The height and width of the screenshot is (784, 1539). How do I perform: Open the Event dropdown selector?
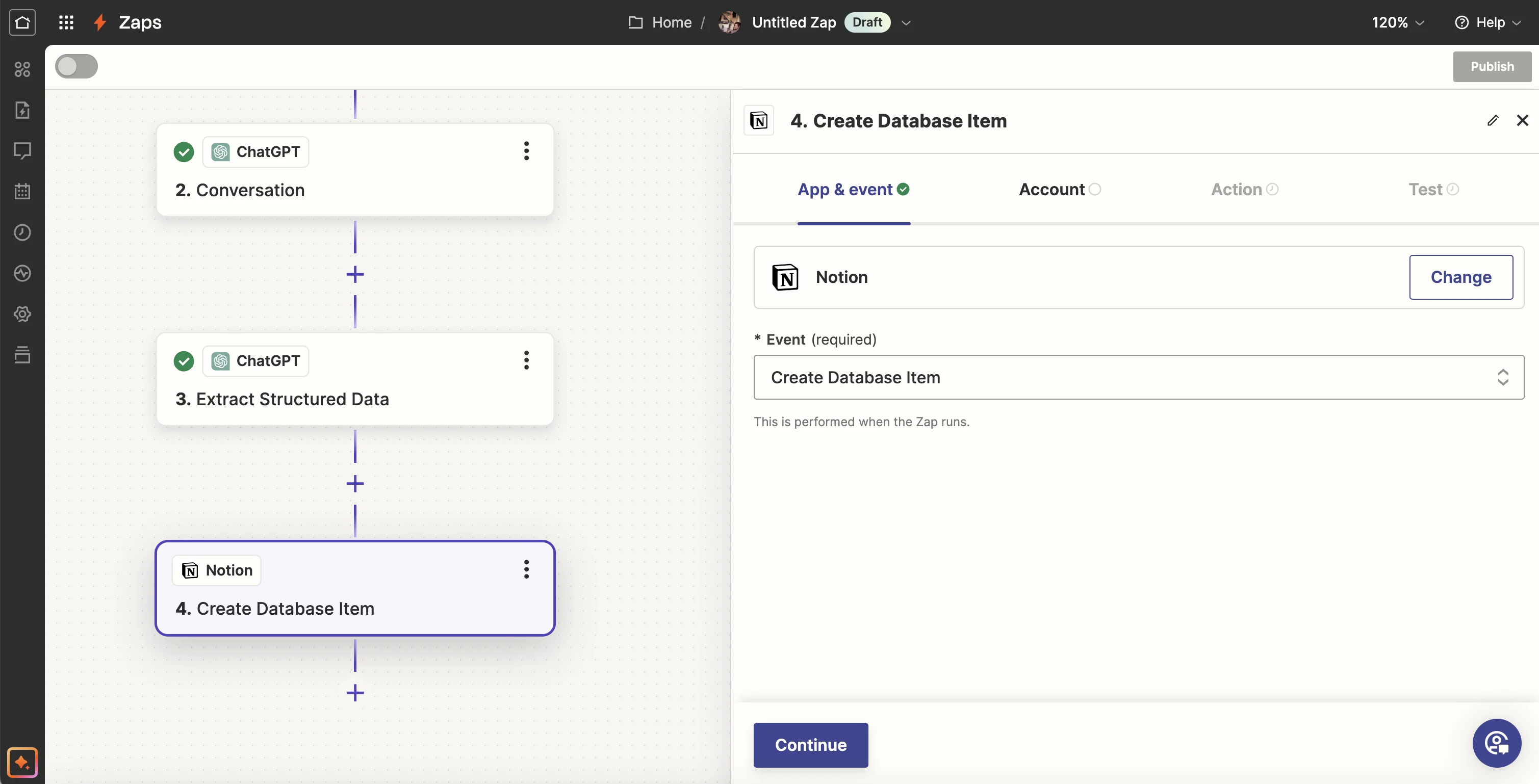[1138, 377]
